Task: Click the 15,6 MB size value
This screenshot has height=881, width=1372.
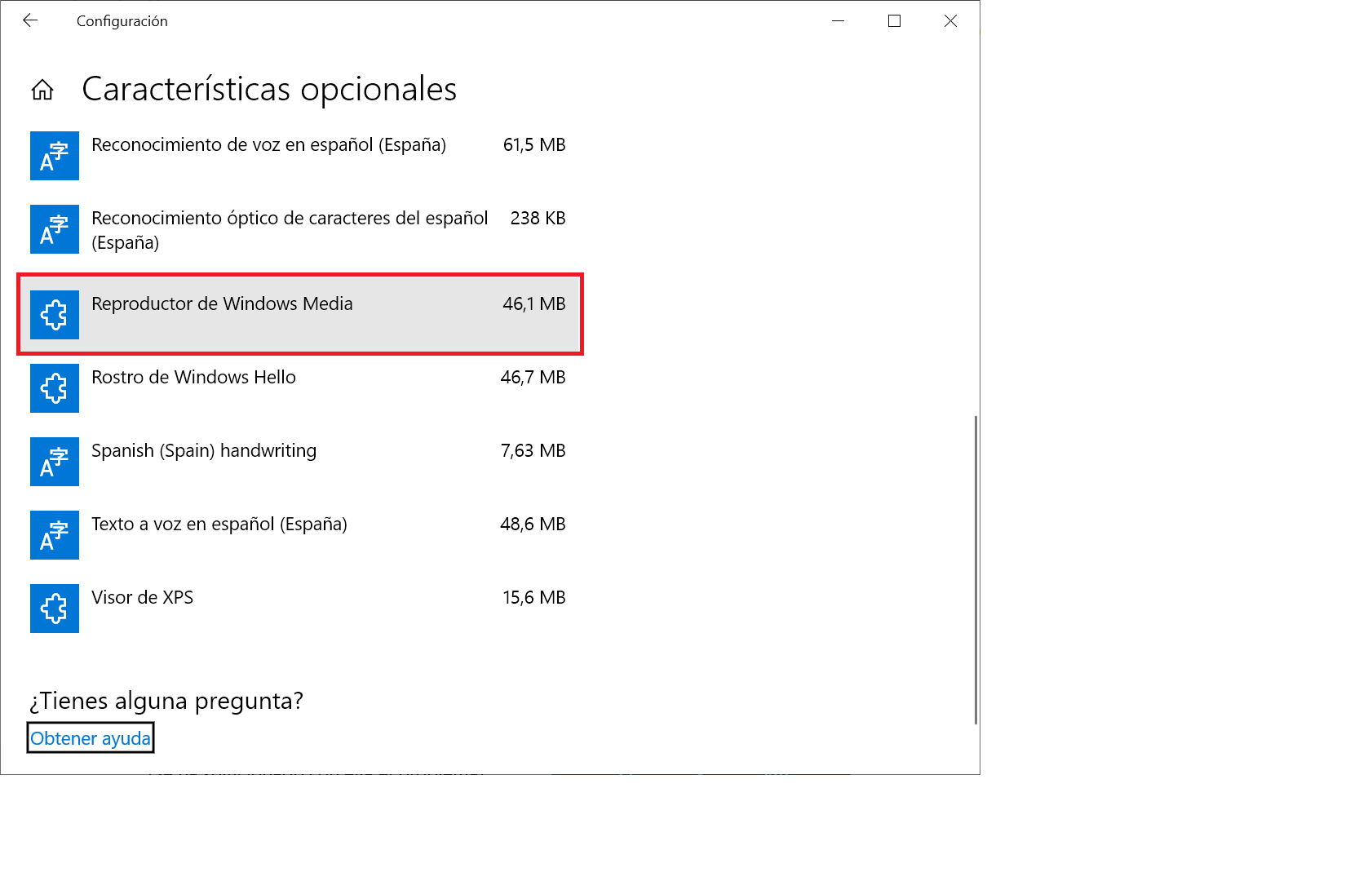Action: point(534,598)
